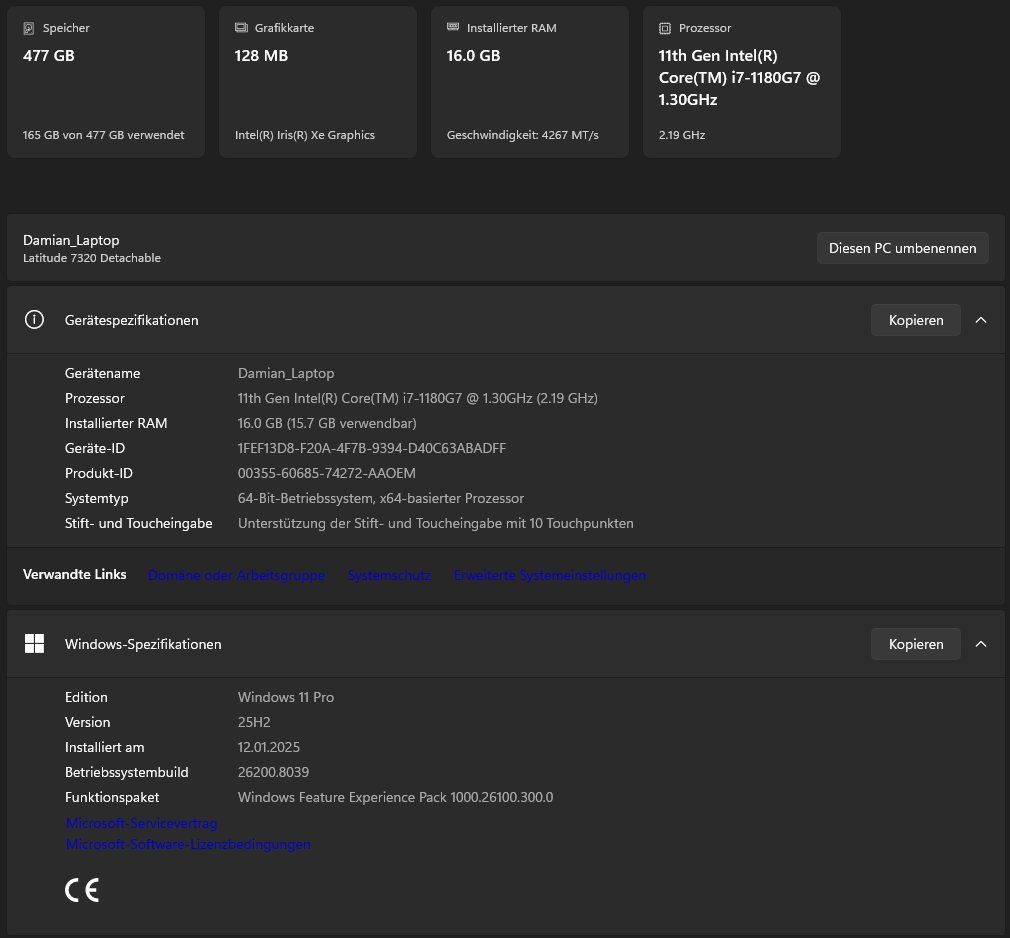Click the Speicher drive icon
Image resolution: width=1010 pixels, height=938 pixels.
tap(28, 28)
